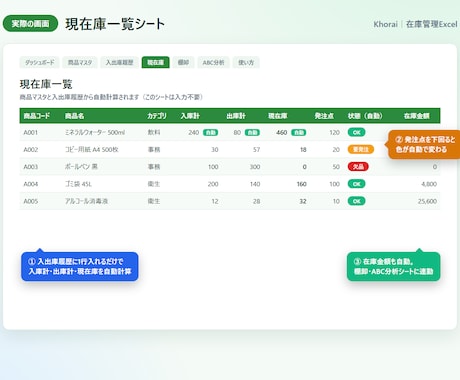Click product name ゴミ袋 45L

(78, 184)
